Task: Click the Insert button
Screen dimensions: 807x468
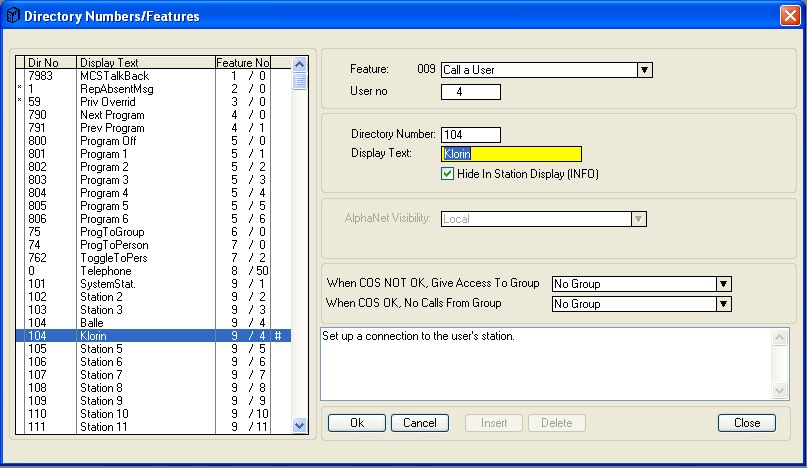Action: (494, 423)
